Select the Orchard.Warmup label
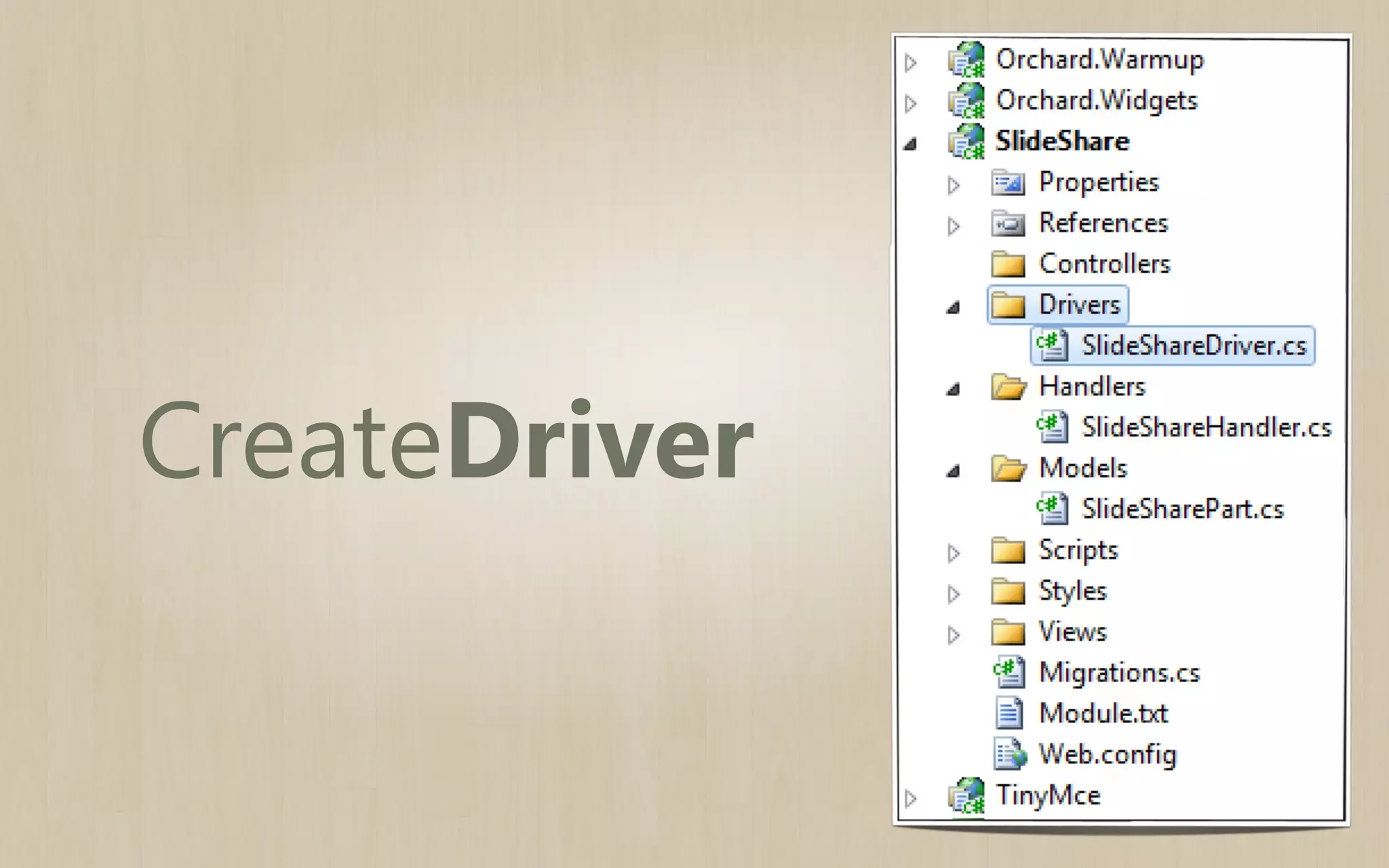The height and width of the screenshot is (868, 1389). (x=1099, y=60)
